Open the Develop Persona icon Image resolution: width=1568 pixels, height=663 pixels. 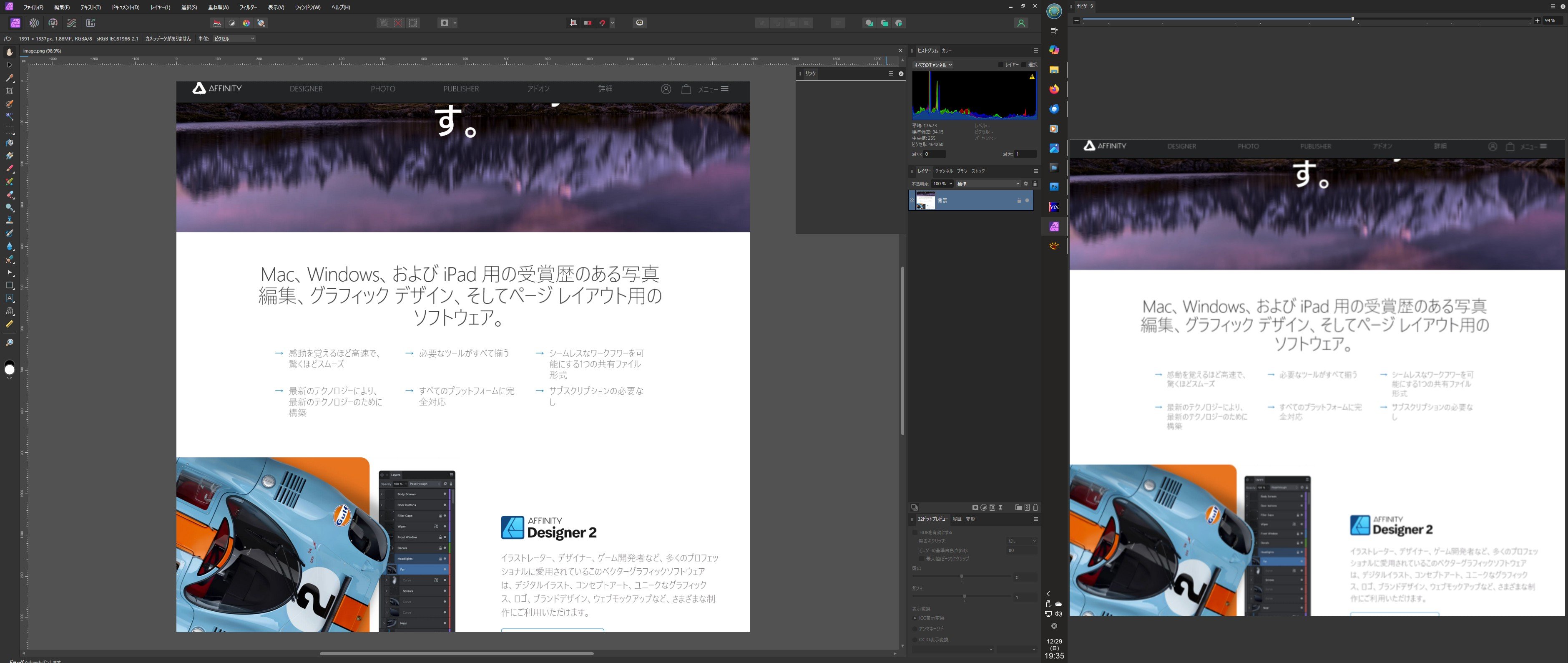(53, 23)
